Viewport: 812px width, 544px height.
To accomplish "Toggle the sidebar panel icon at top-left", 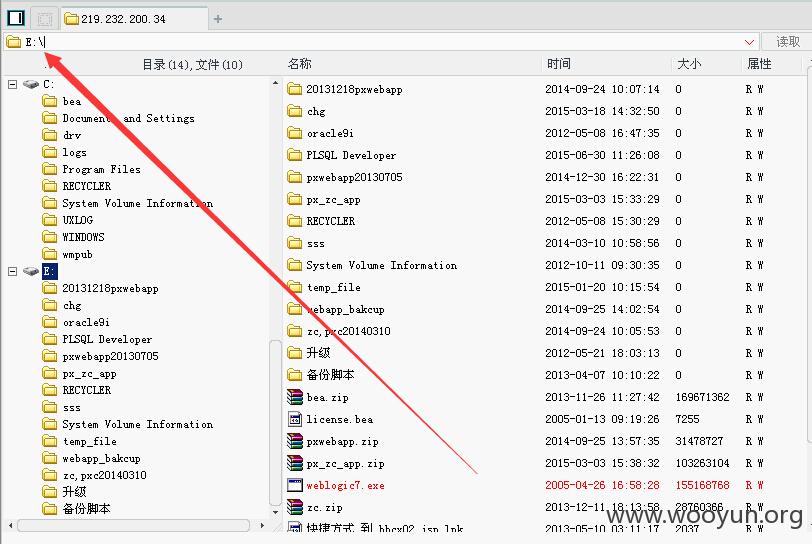I will point(16,18).
